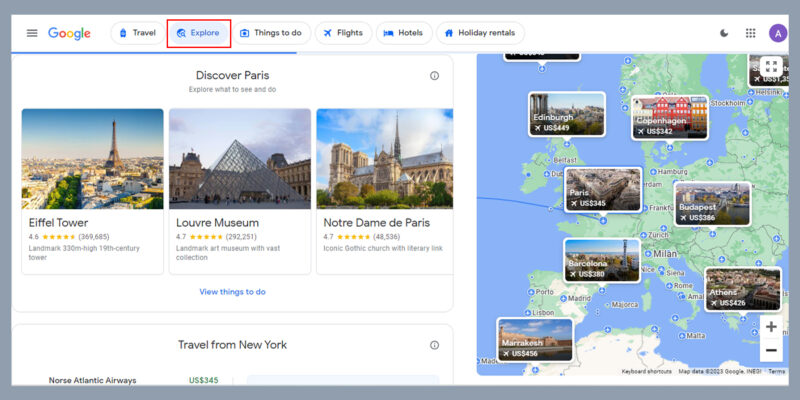Click the Eiffel Tower title
Viewport: 800px width, 400px height.
pos(58,223)
